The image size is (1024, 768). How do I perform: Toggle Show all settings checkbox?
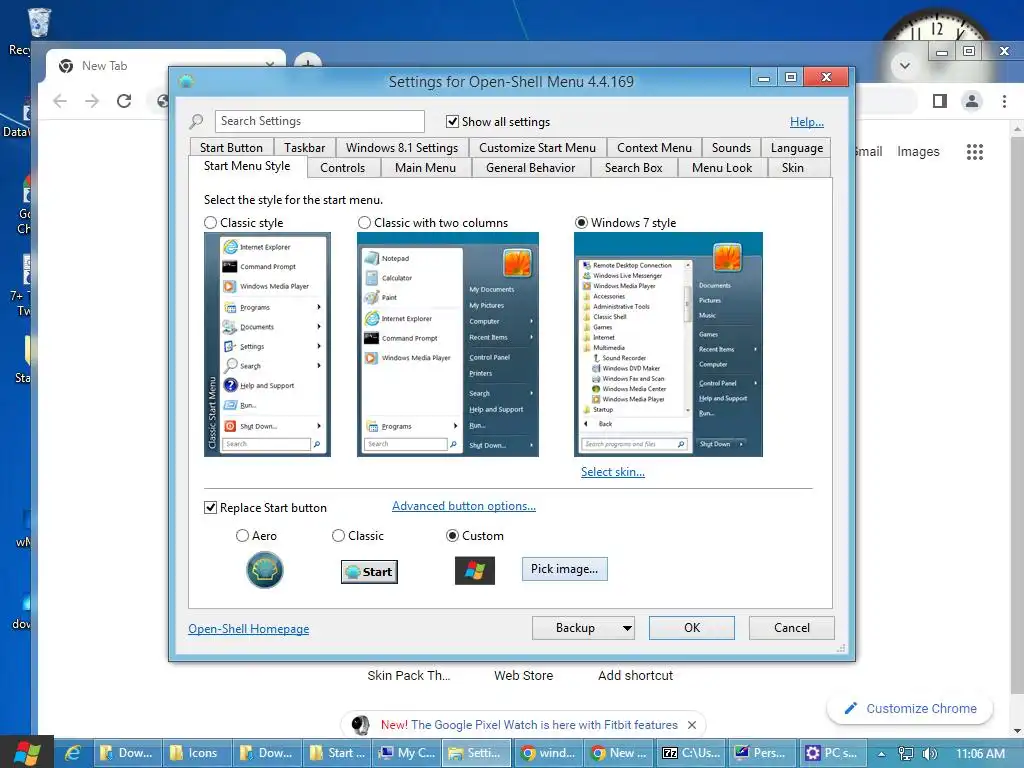pyautogui.click(x=452, y=121)
